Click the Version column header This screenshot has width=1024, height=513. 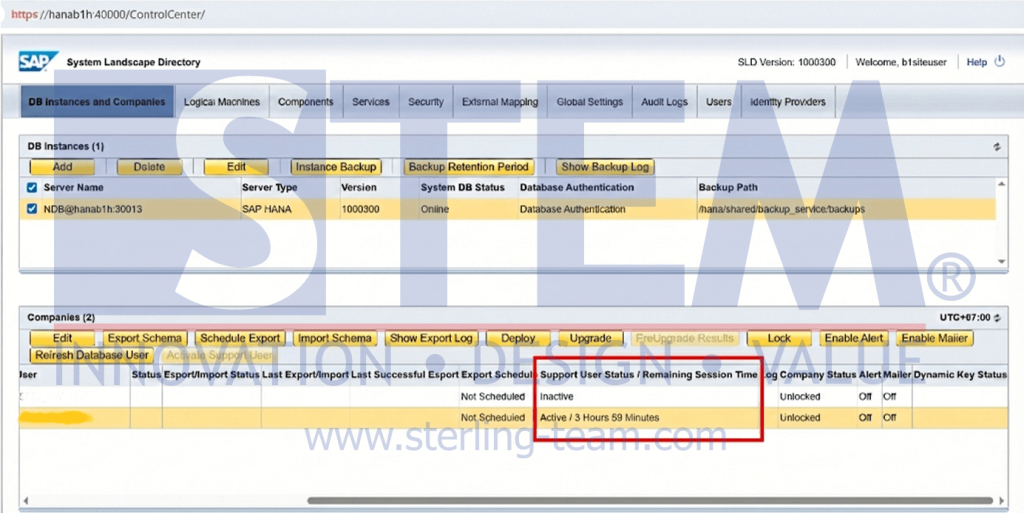coord(359,187)
